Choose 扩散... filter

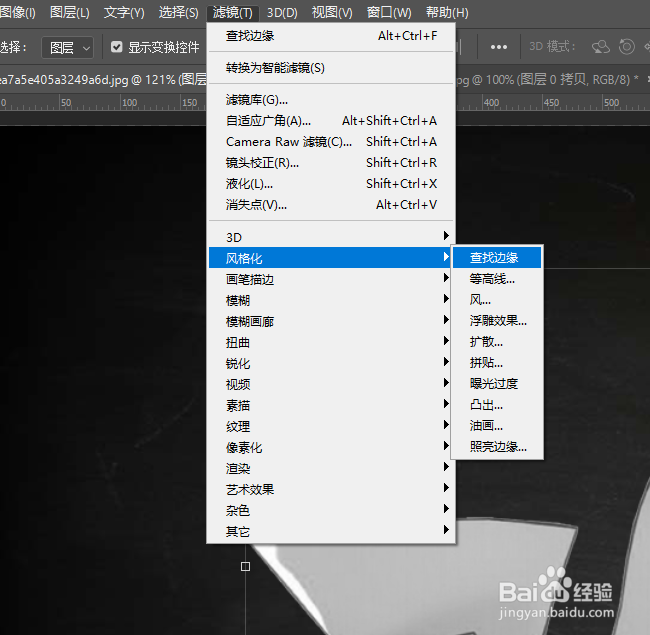click(x=497, y=342)
